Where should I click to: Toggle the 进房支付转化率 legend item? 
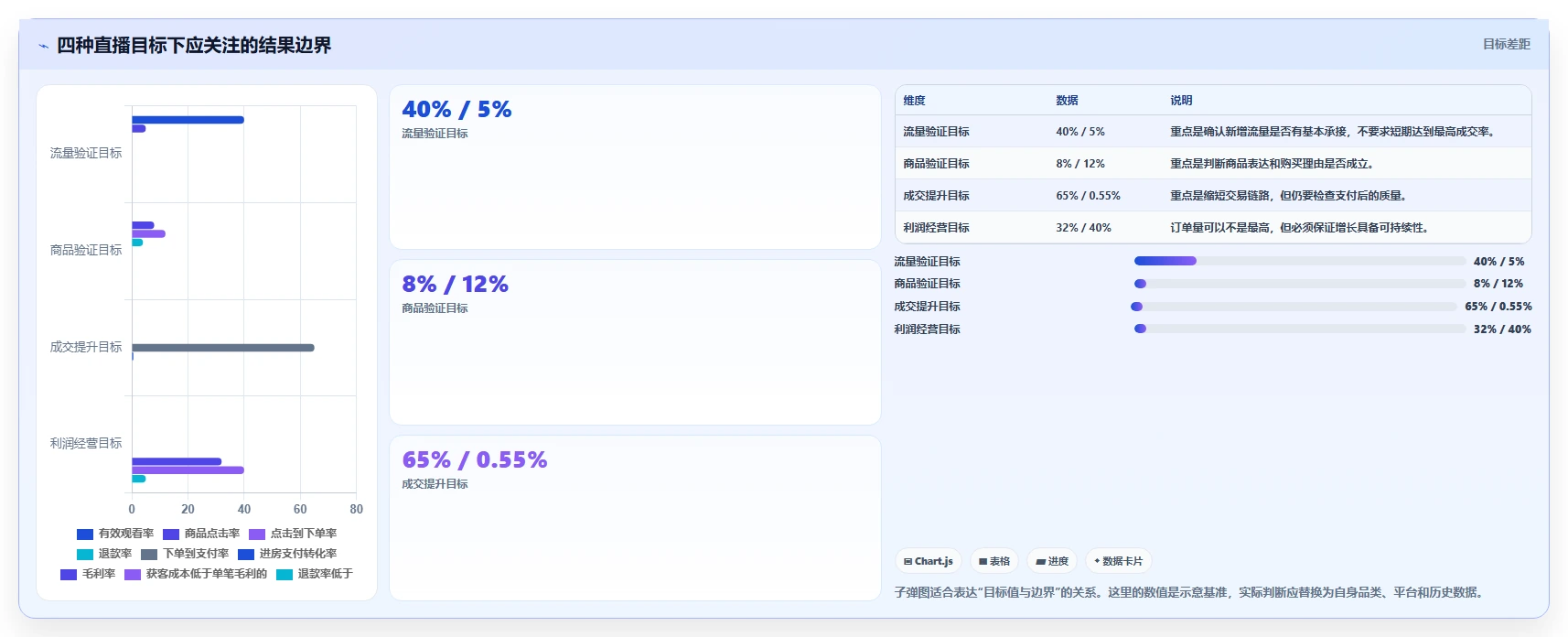287,554
